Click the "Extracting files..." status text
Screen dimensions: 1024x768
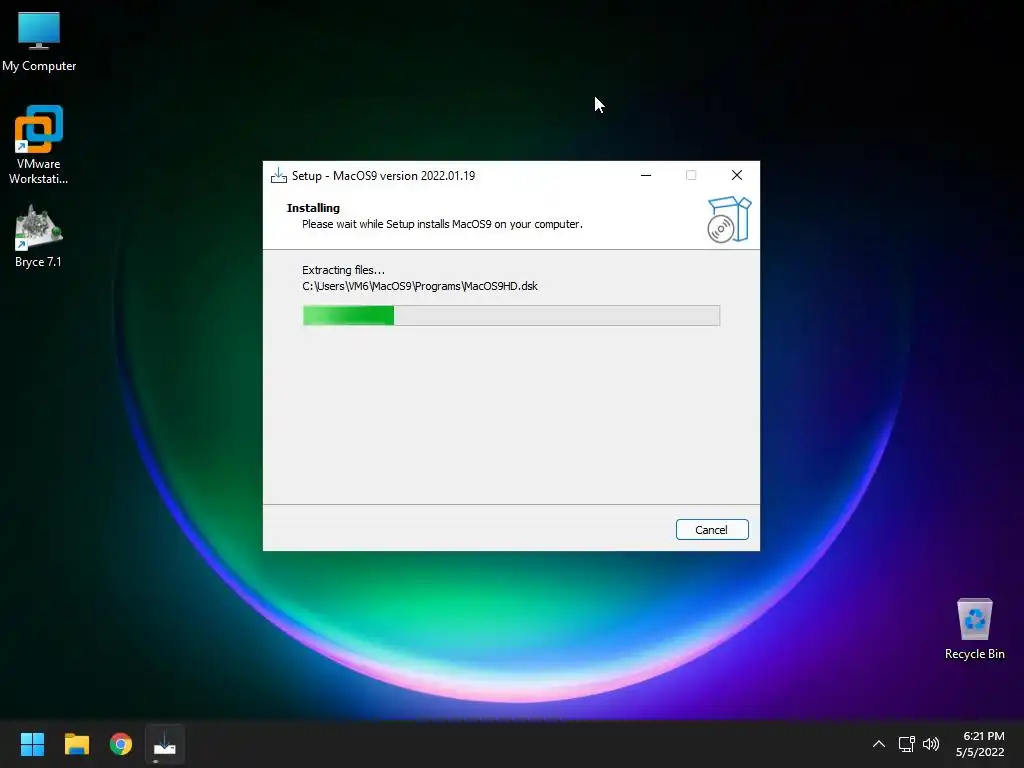pyautogui.click(x=344, y=270)
